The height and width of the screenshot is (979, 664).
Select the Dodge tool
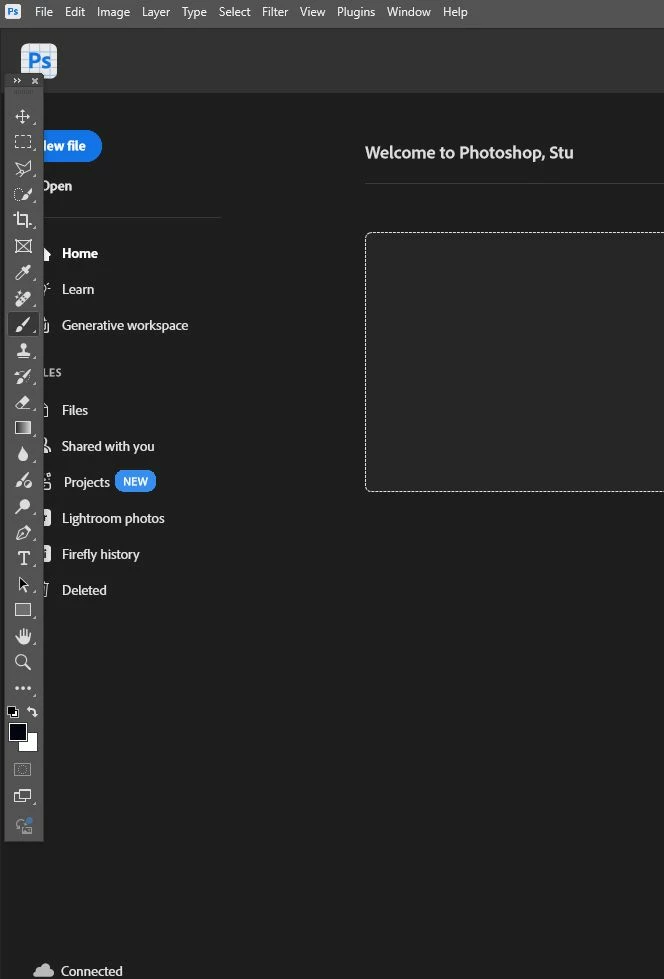(x=23, y=506)
